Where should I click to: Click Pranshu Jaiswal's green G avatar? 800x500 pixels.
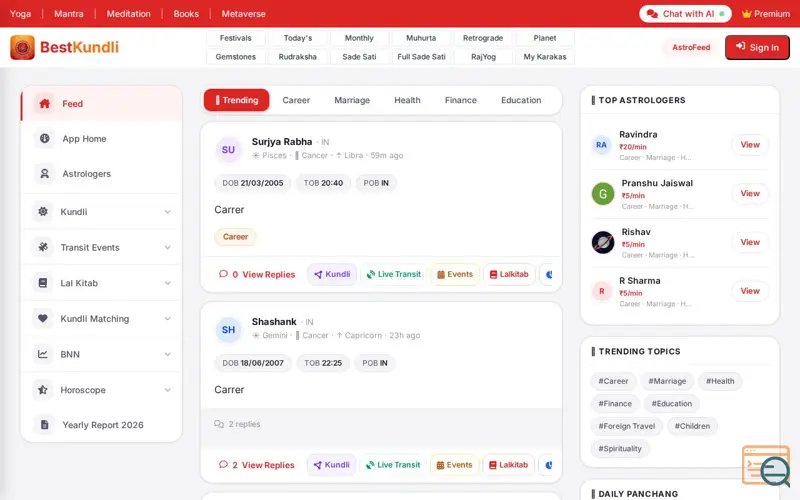603,193
